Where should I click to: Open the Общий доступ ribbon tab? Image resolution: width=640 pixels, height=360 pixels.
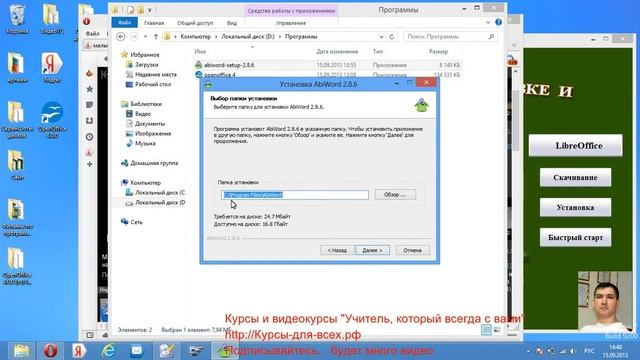pyautogui.click(x=195, y=23)
